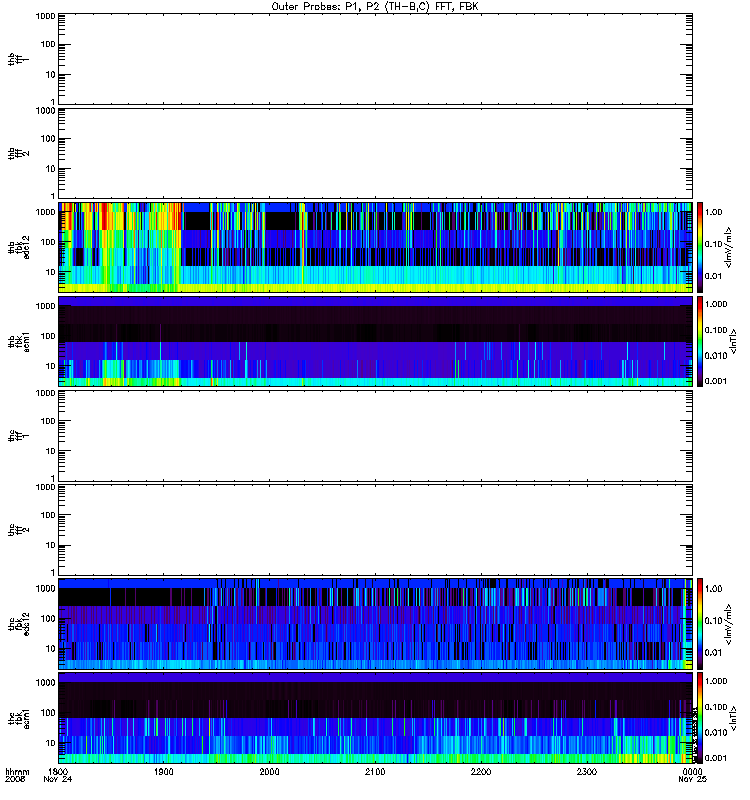Click the thc fbk edc12 spectrogram panel
The image size is (750, 800).
(375, 624)
